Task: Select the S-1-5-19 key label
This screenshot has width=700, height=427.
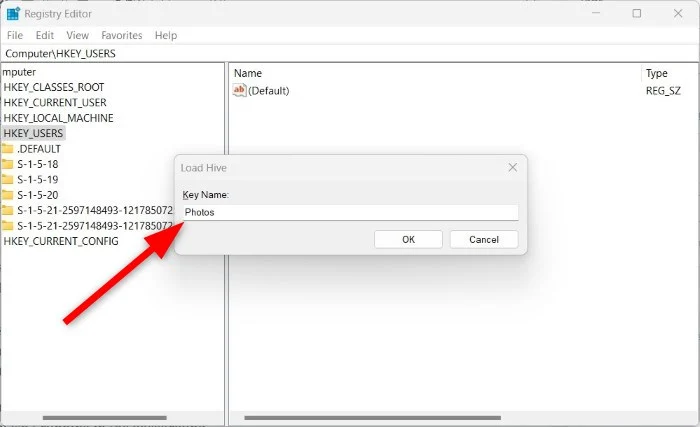Action: [38, 180]
